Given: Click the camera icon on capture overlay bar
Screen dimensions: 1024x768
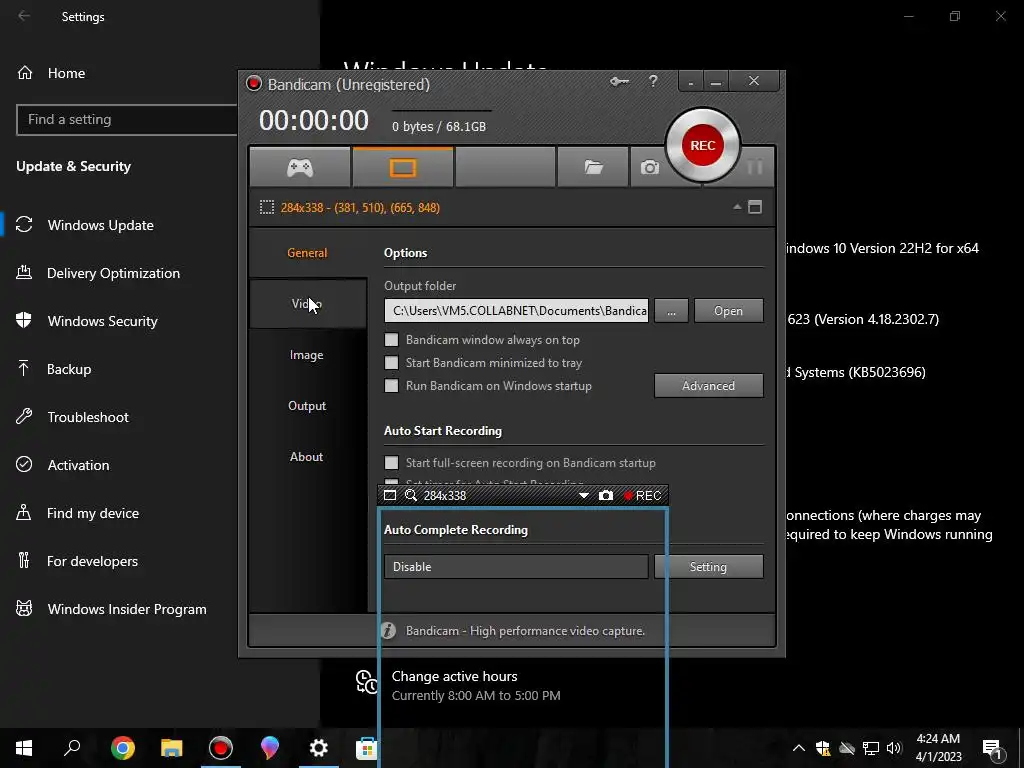Looking at the screenshot, I should (x=606, y=495).
